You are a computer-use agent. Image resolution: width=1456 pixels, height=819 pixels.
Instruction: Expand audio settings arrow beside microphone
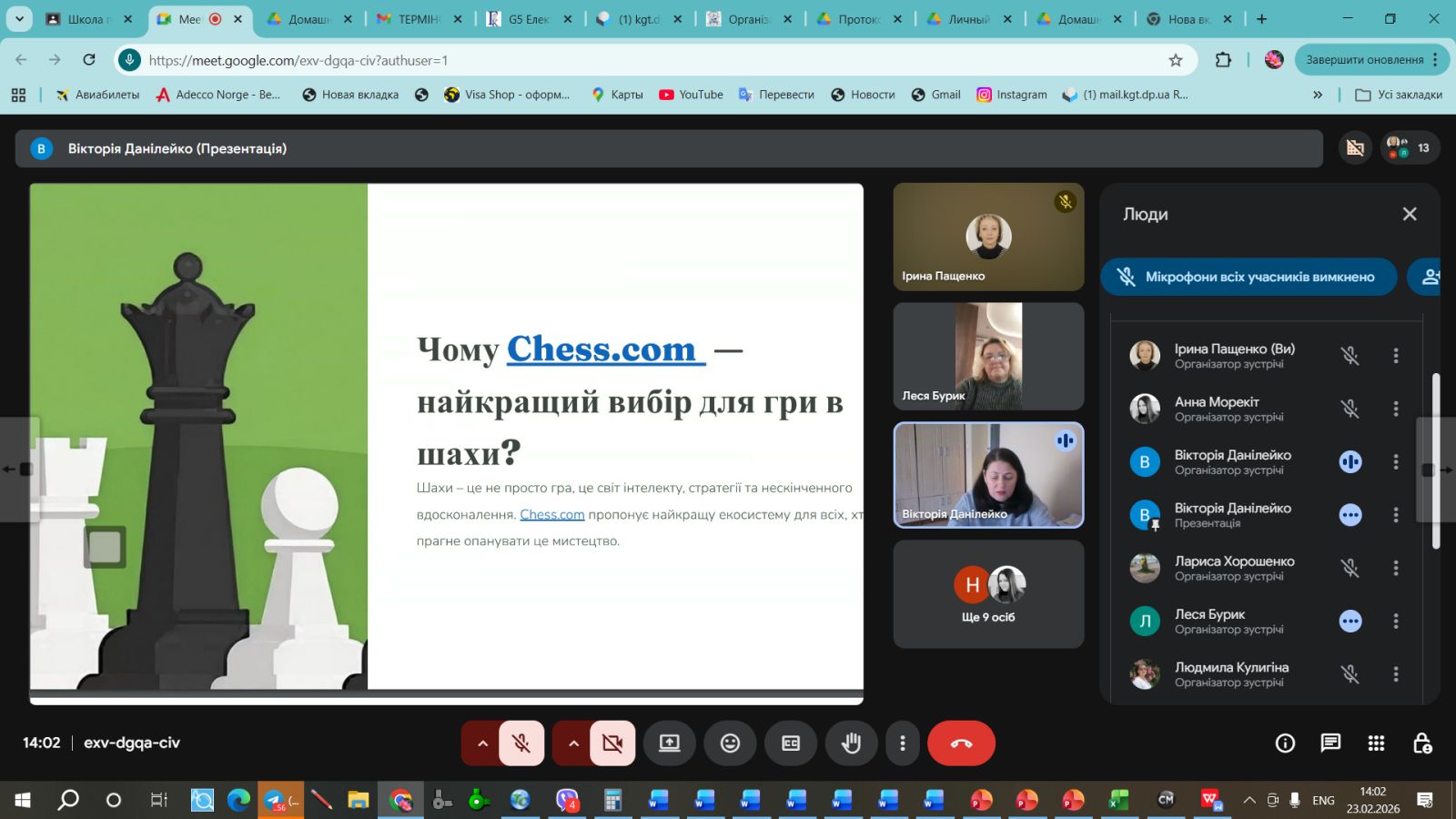[482, 743]
